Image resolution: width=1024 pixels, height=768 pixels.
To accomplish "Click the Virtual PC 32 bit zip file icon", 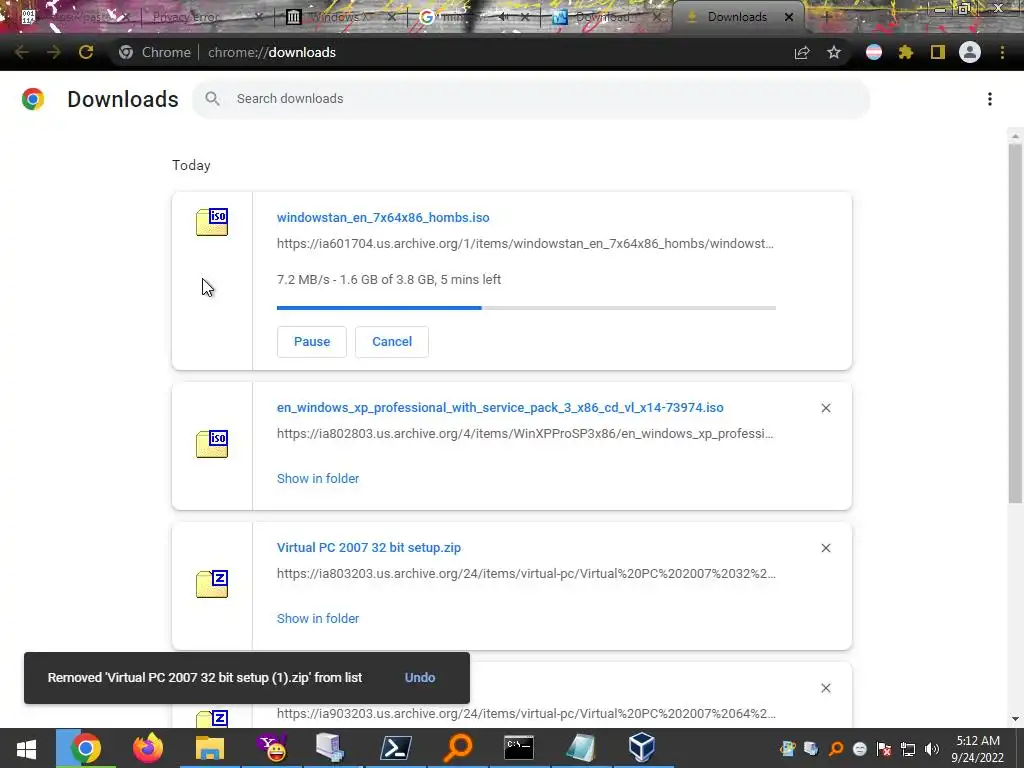I will pyautogui.click(x=212, y=584).
